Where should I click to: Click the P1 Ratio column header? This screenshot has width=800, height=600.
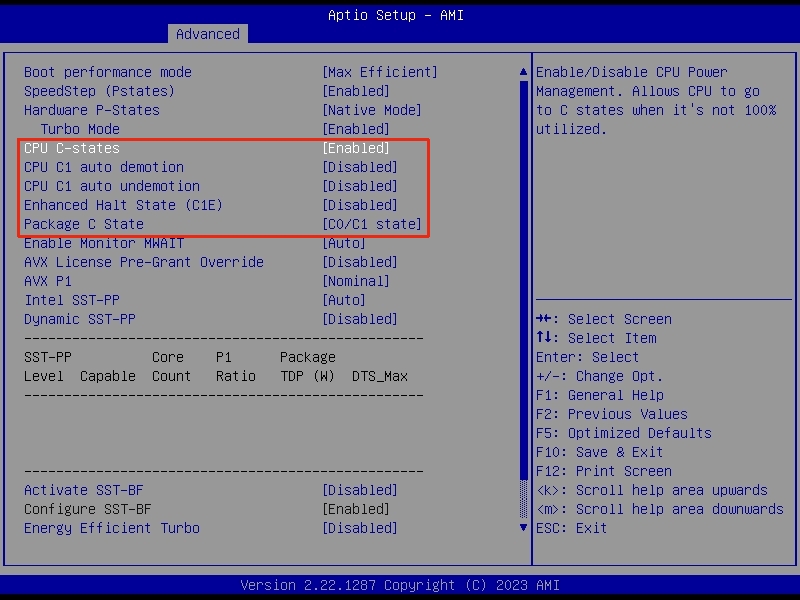click(236, 367)
